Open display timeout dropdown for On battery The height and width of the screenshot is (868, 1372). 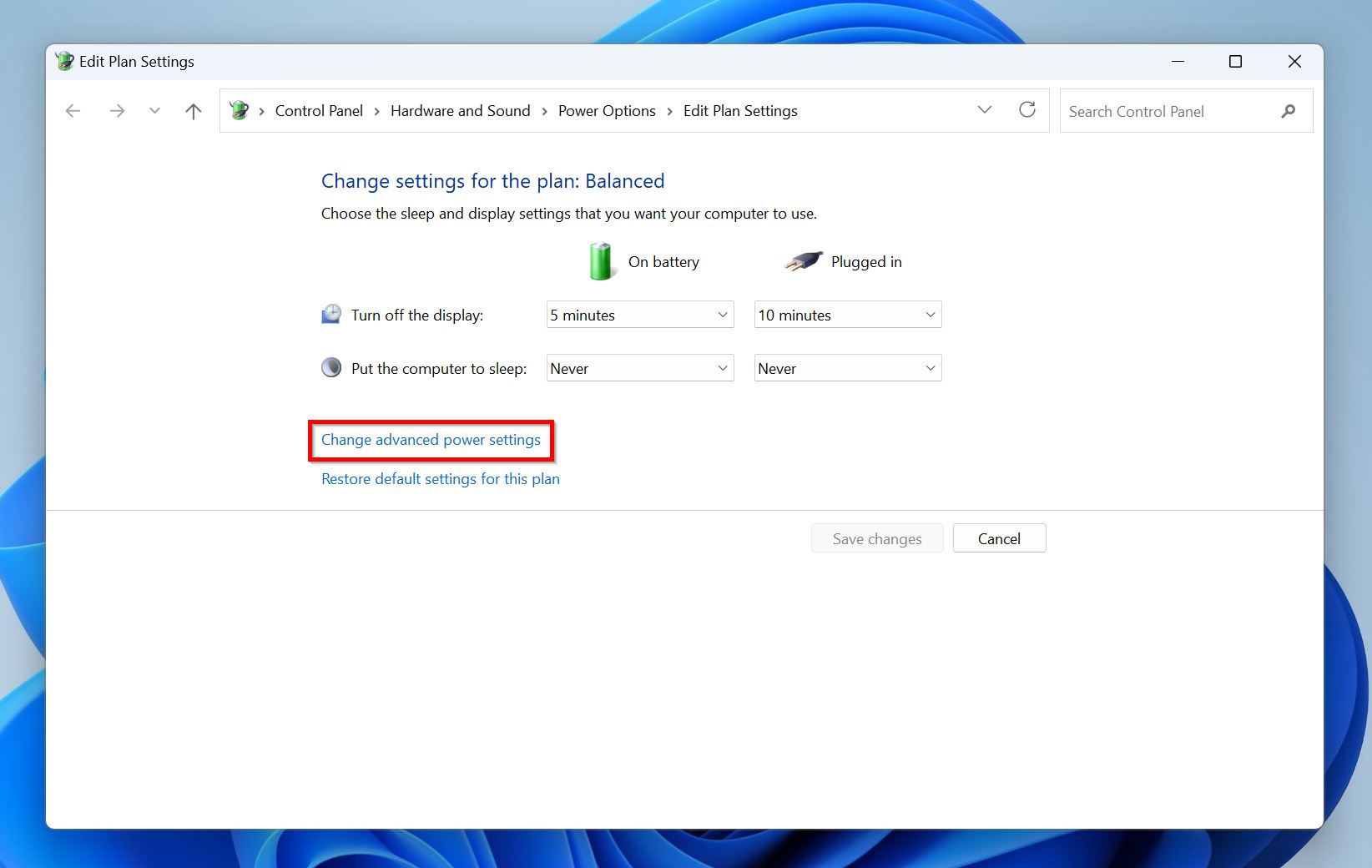(639, 315)
